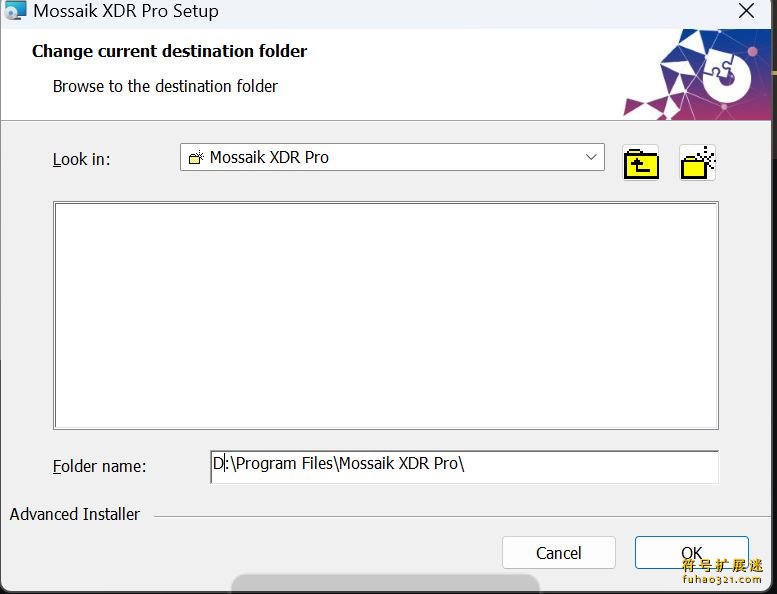Click the Folder name label

pos(99,466)
